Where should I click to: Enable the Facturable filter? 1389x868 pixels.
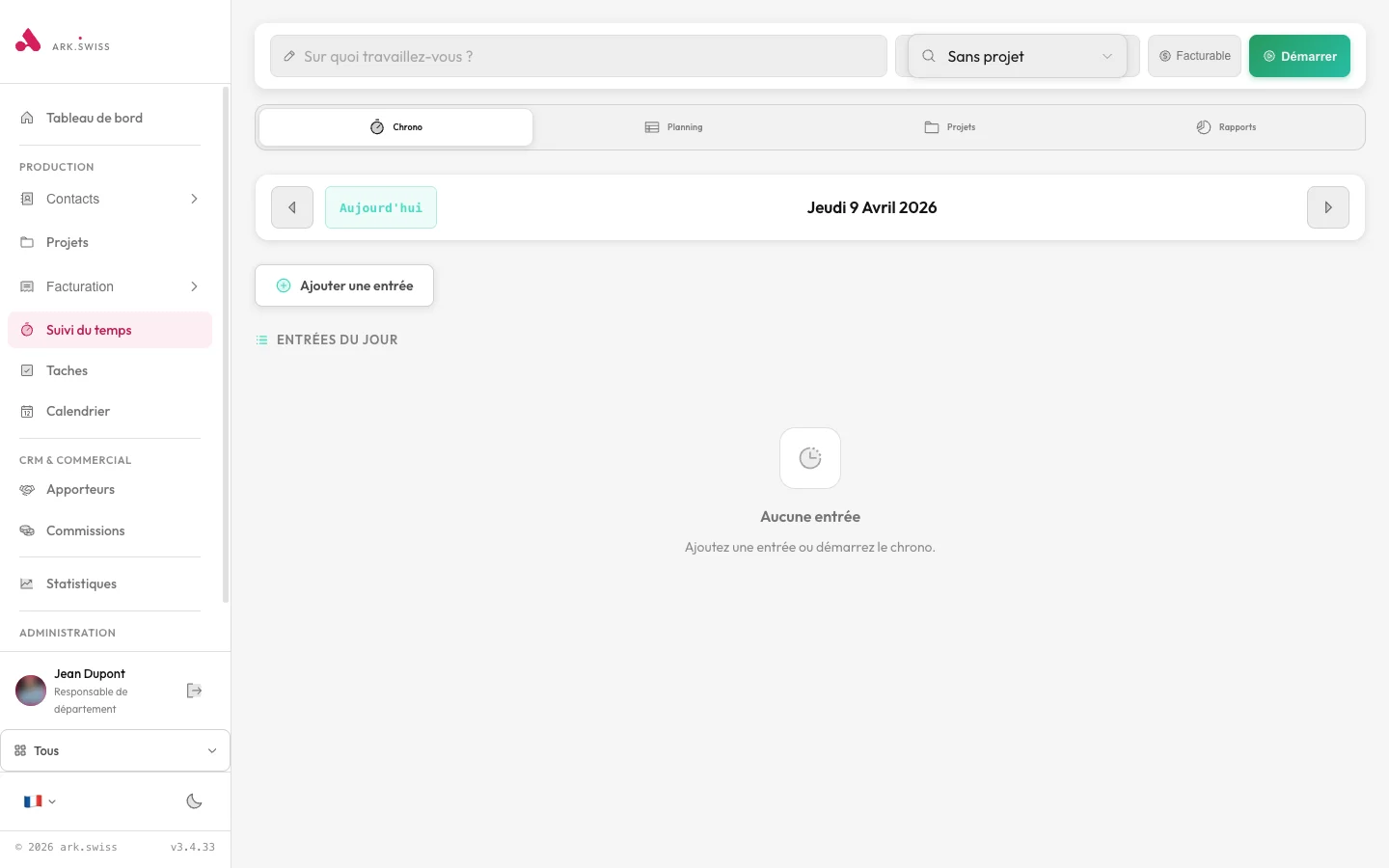click(x=1194, y=56)
